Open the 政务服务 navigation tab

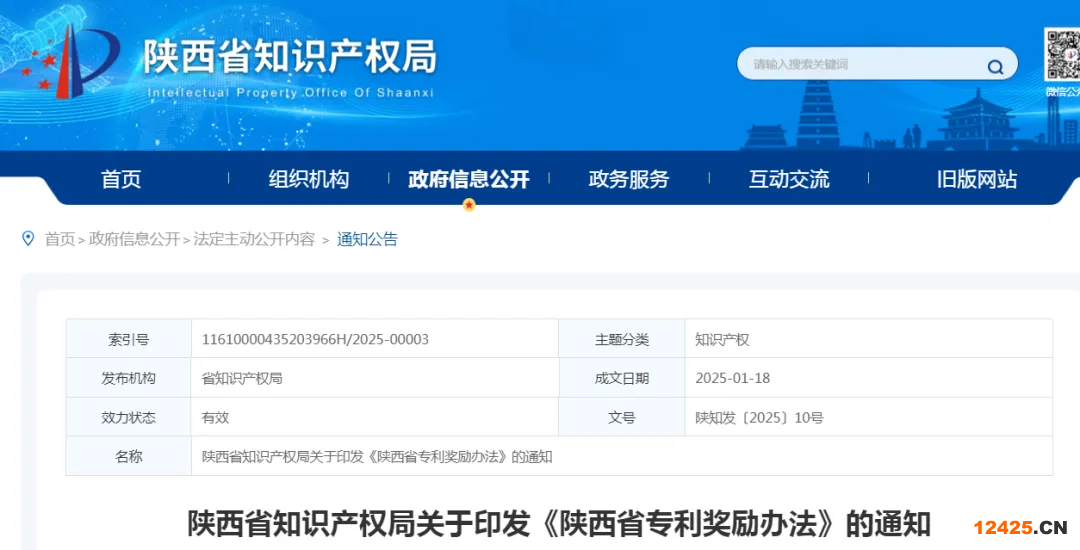pyautogui.click(x=628, y=179)
